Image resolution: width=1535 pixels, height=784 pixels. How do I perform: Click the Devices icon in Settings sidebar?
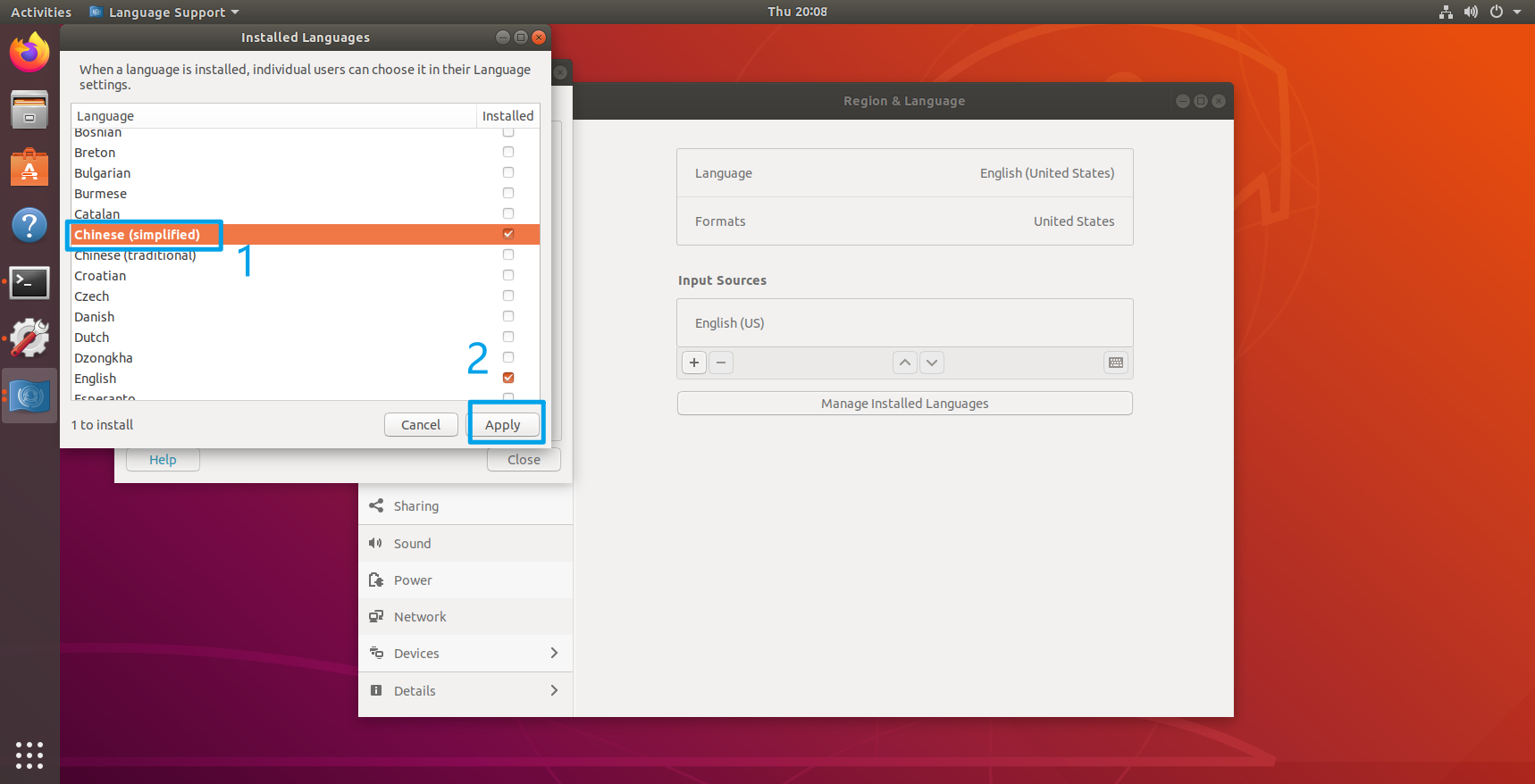[376, 653]
